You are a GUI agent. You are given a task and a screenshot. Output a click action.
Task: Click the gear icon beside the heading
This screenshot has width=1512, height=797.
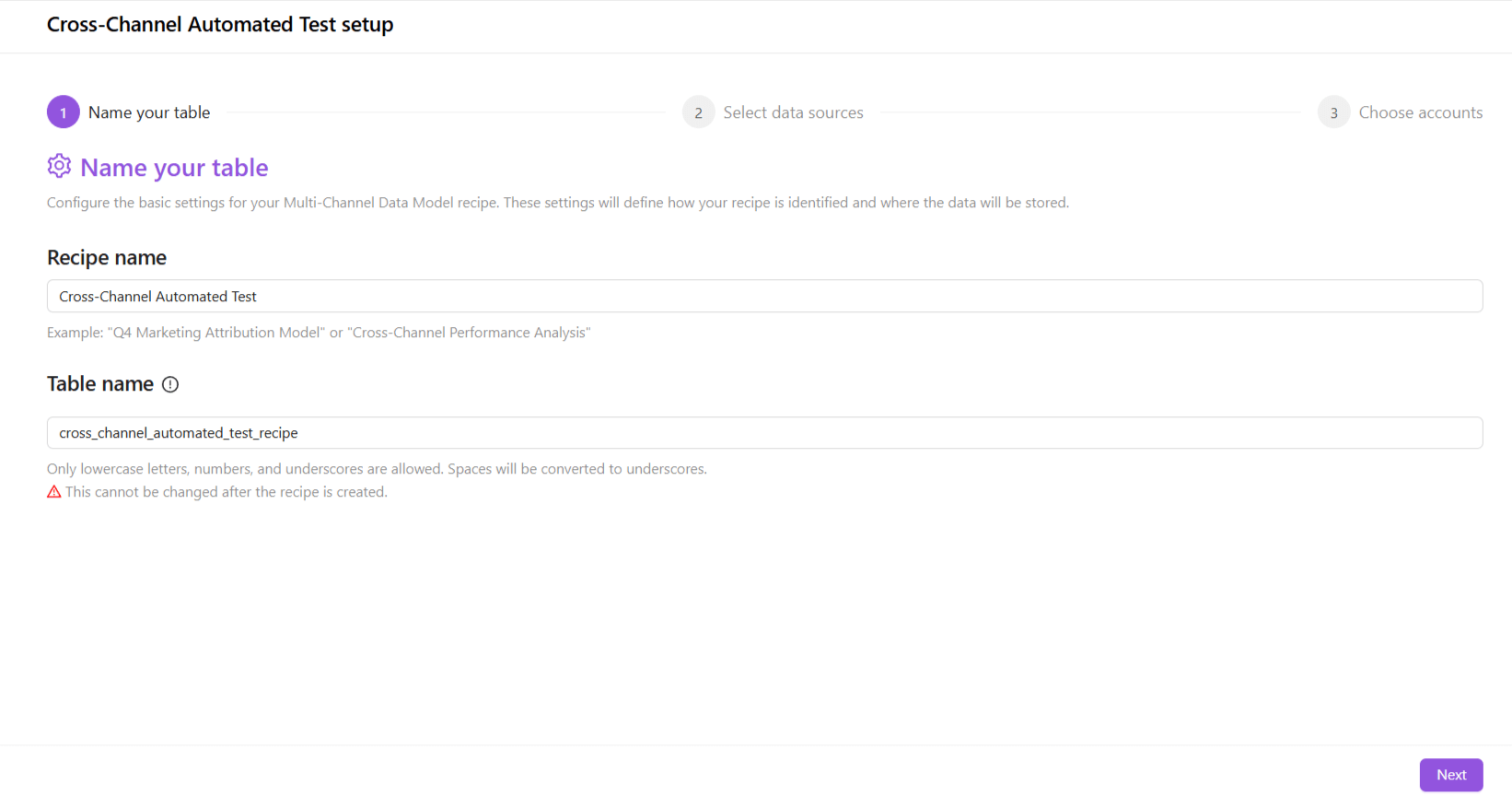pos(59,166)
